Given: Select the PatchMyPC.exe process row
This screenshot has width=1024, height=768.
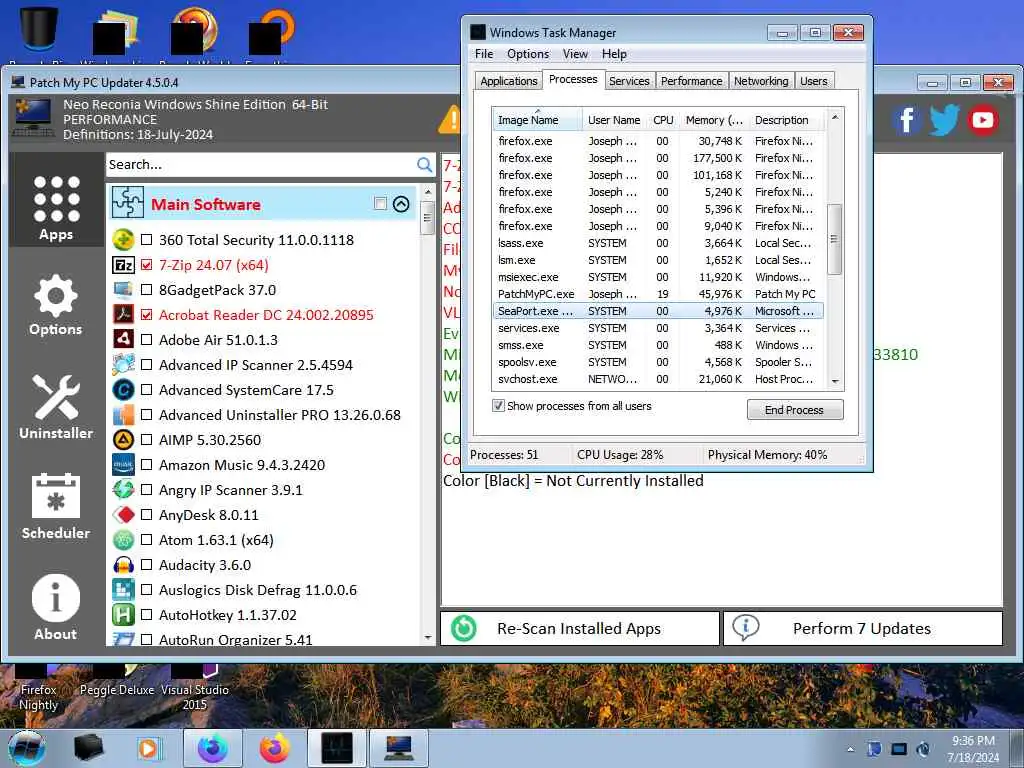Looking at the screenshot, I should click(x=658, y=294).
